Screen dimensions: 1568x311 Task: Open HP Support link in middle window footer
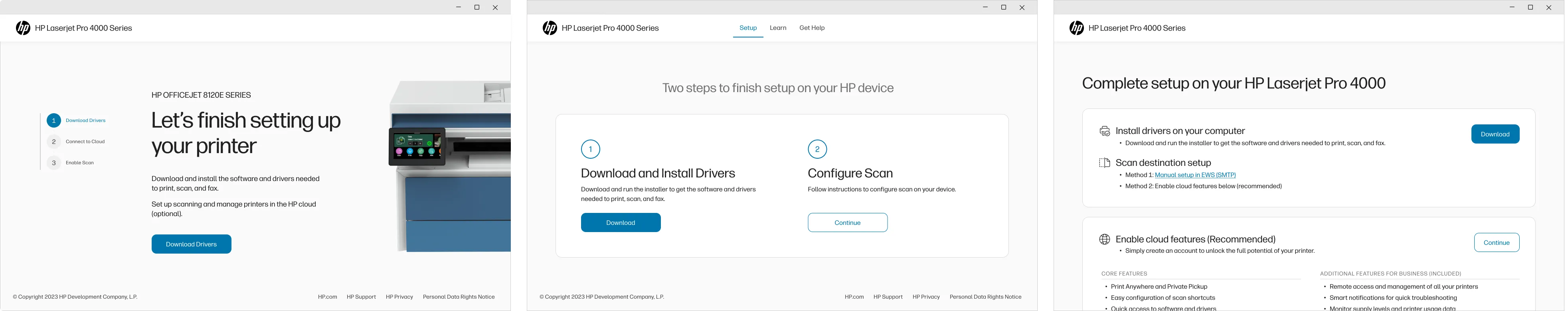[x=888, y=297]
